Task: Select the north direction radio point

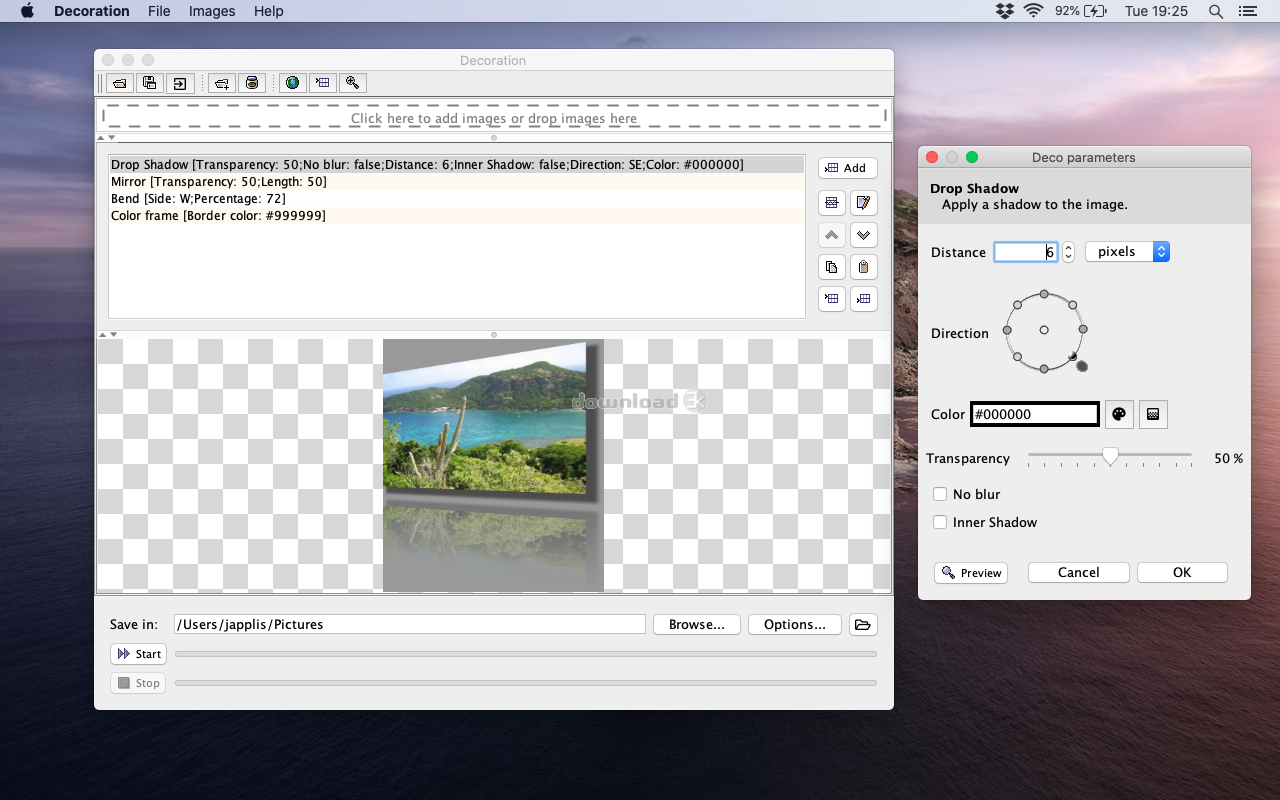Action: [1044, 294]
